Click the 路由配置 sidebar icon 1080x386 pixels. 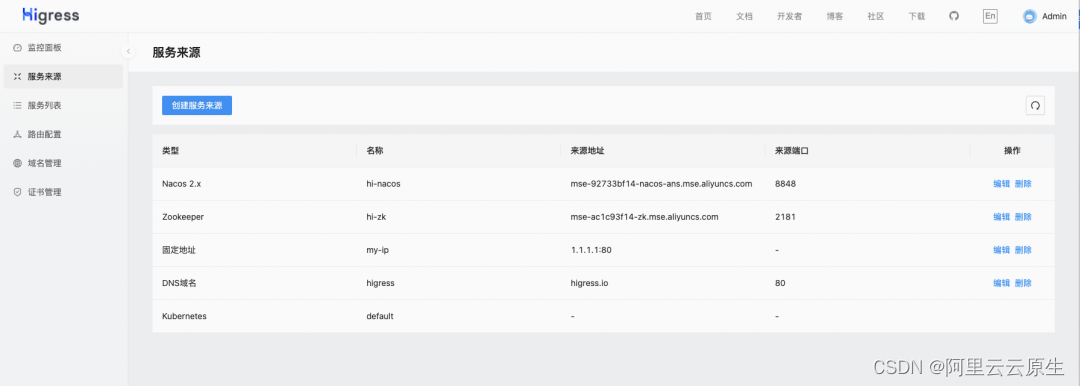18,134
